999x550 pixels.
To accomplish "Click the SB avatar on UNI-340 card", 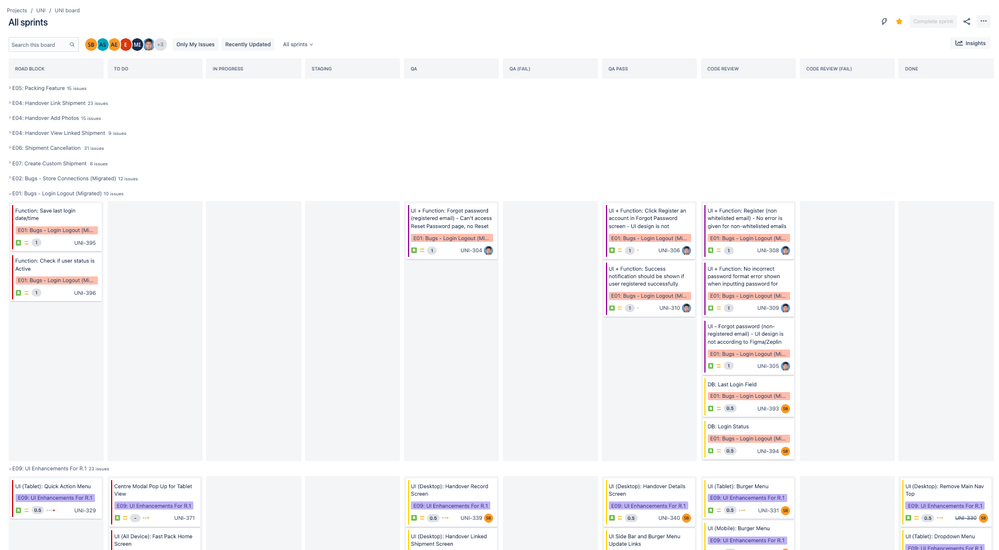I will [686, 518].
